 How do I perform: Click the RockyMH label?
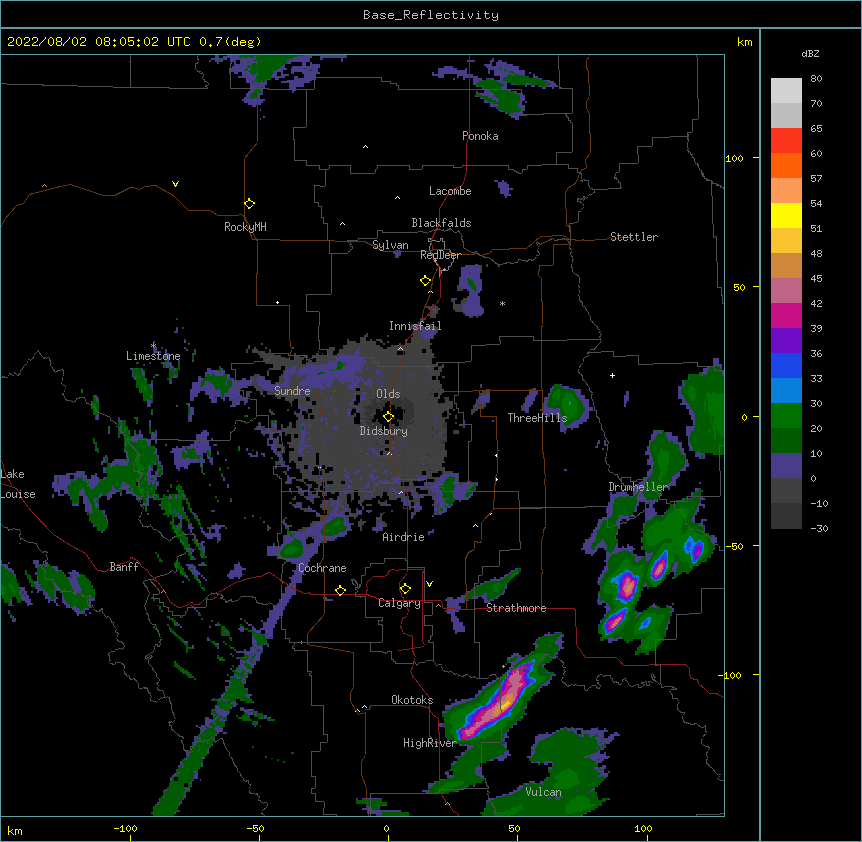point(245,227)
